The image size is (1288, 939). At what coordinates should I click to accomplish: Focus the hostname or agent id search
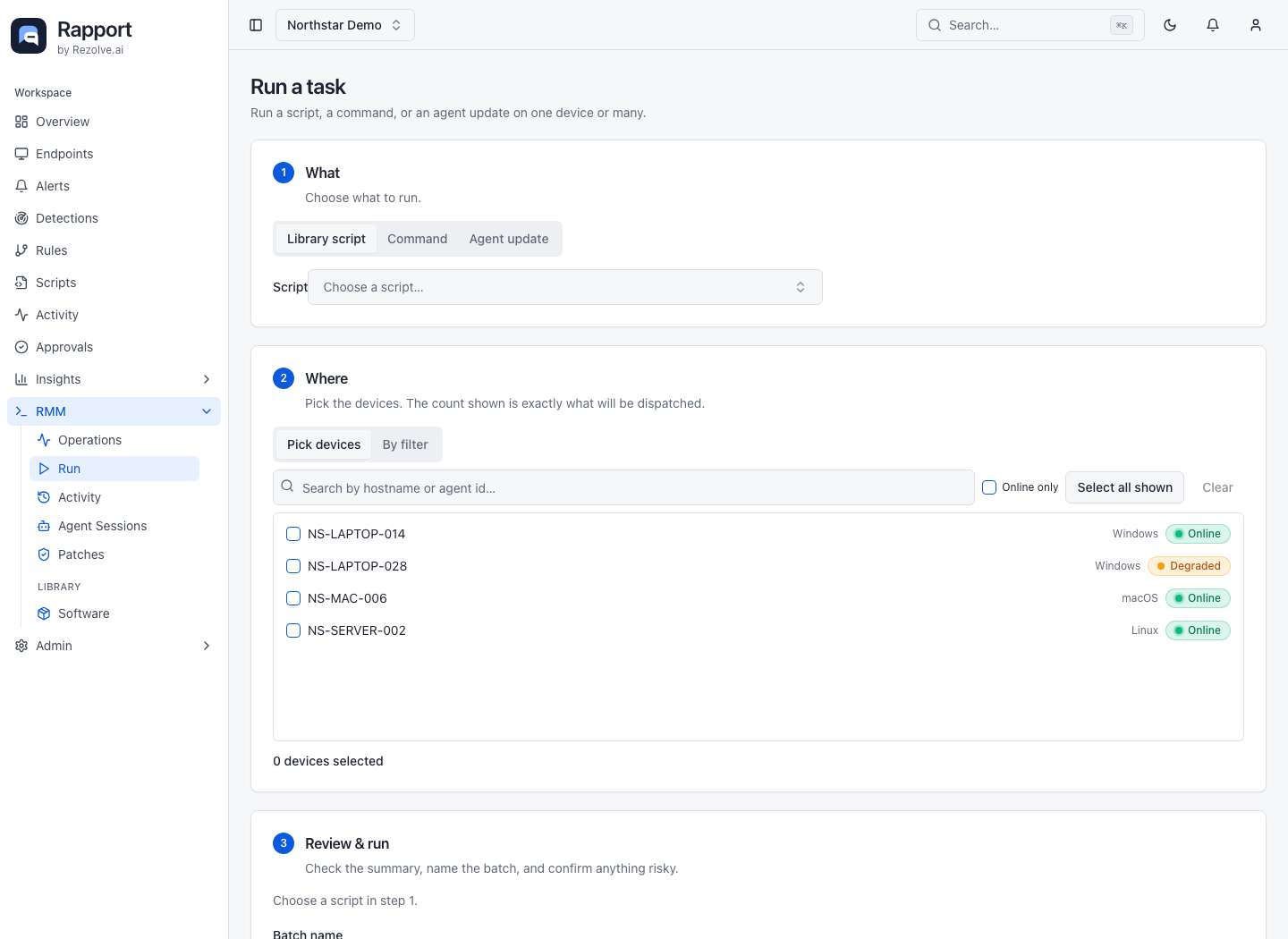tap(623, 487)
